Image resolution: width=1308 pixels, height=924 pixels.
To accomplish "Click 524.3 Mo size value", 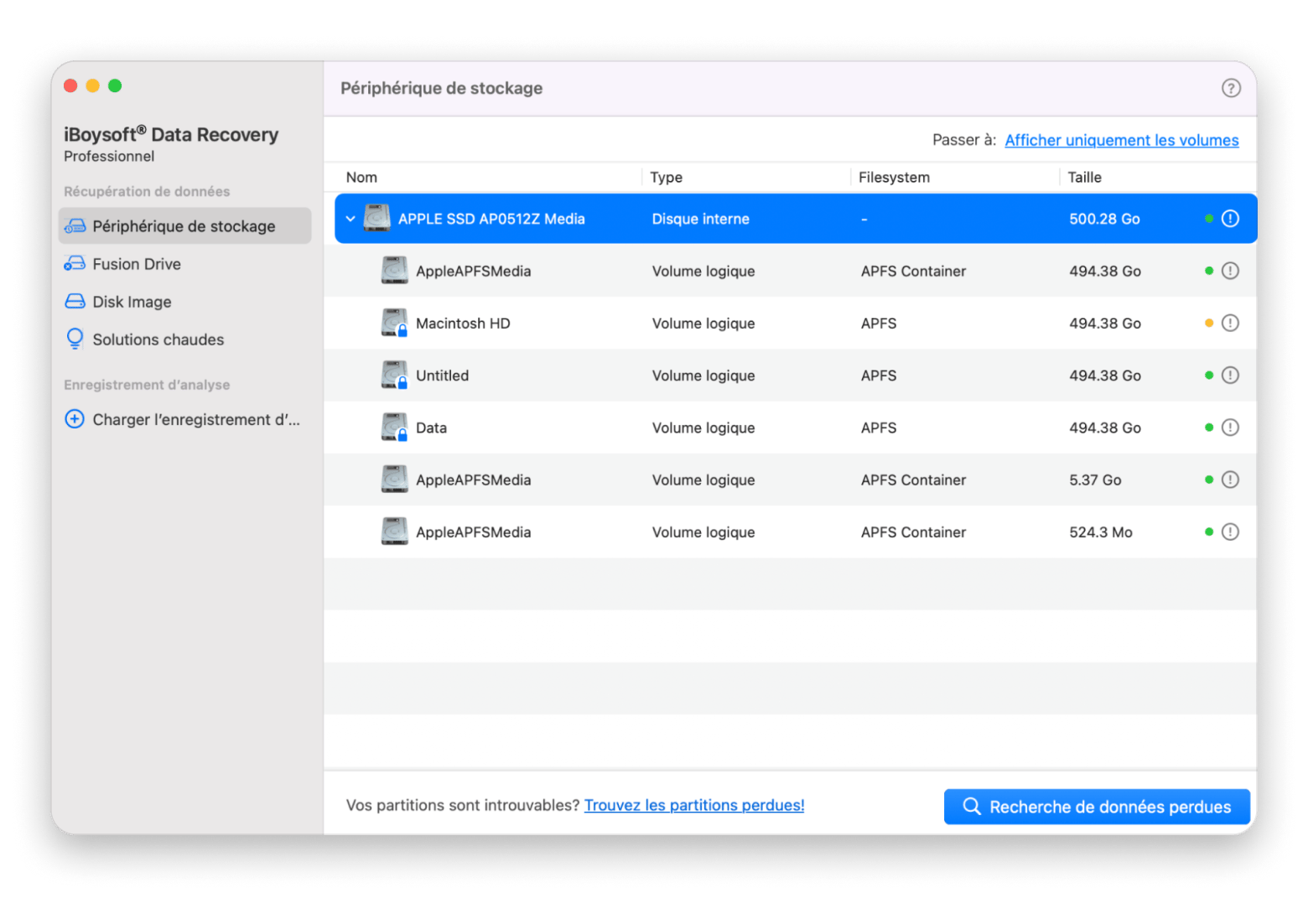I will (1100, 532).
